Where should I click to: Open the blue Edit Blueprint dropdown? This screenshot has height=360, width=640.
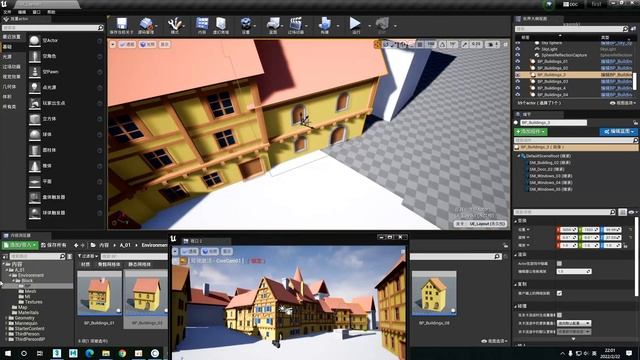point(618,132)
